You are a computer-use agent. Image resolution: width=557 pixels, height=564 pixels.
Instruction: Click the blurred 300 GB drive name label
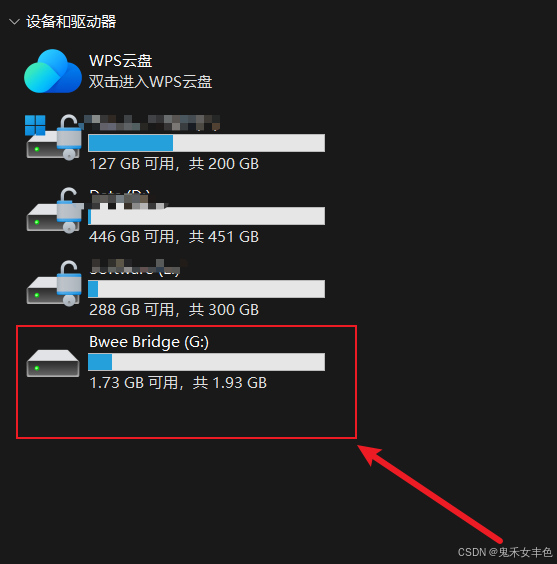click(138, 267)
